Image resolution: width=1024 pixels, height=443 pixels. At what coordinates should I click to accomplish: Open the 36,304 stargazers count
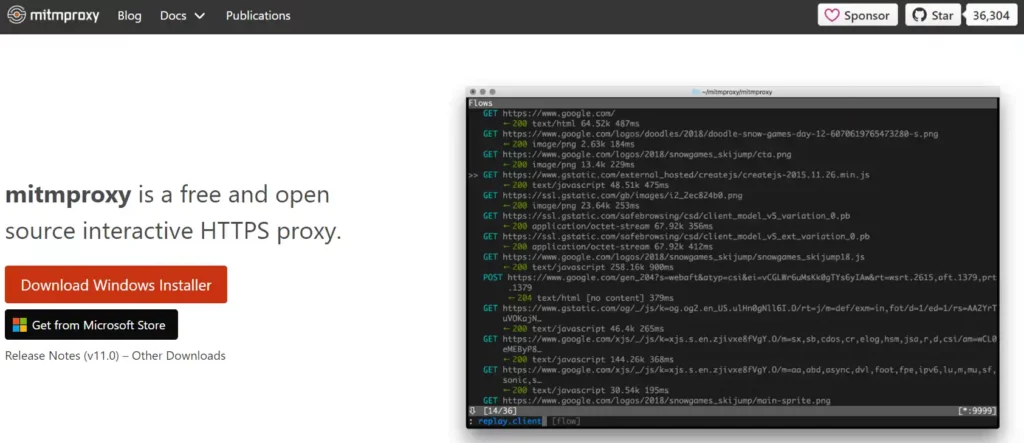[991, 16]
